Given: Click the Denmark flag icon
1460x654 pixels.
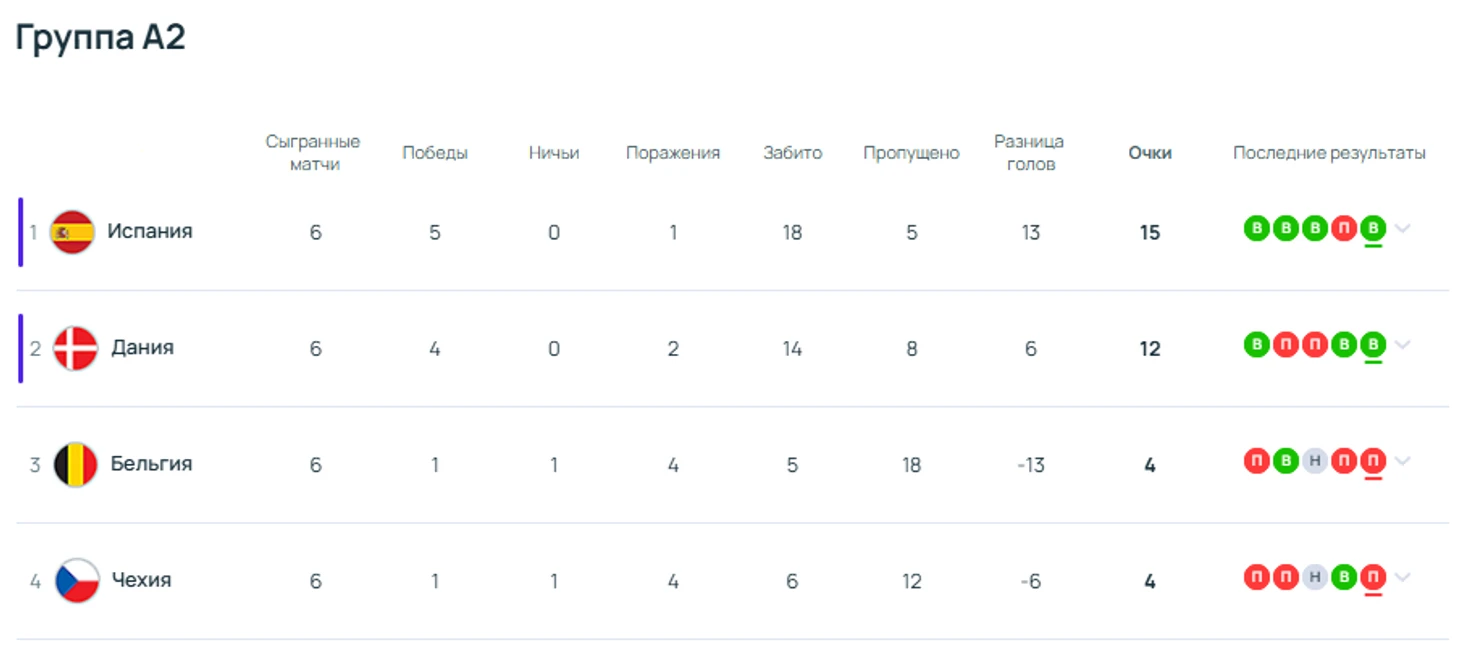Looking at the screenshot, I should pos(75,348).
